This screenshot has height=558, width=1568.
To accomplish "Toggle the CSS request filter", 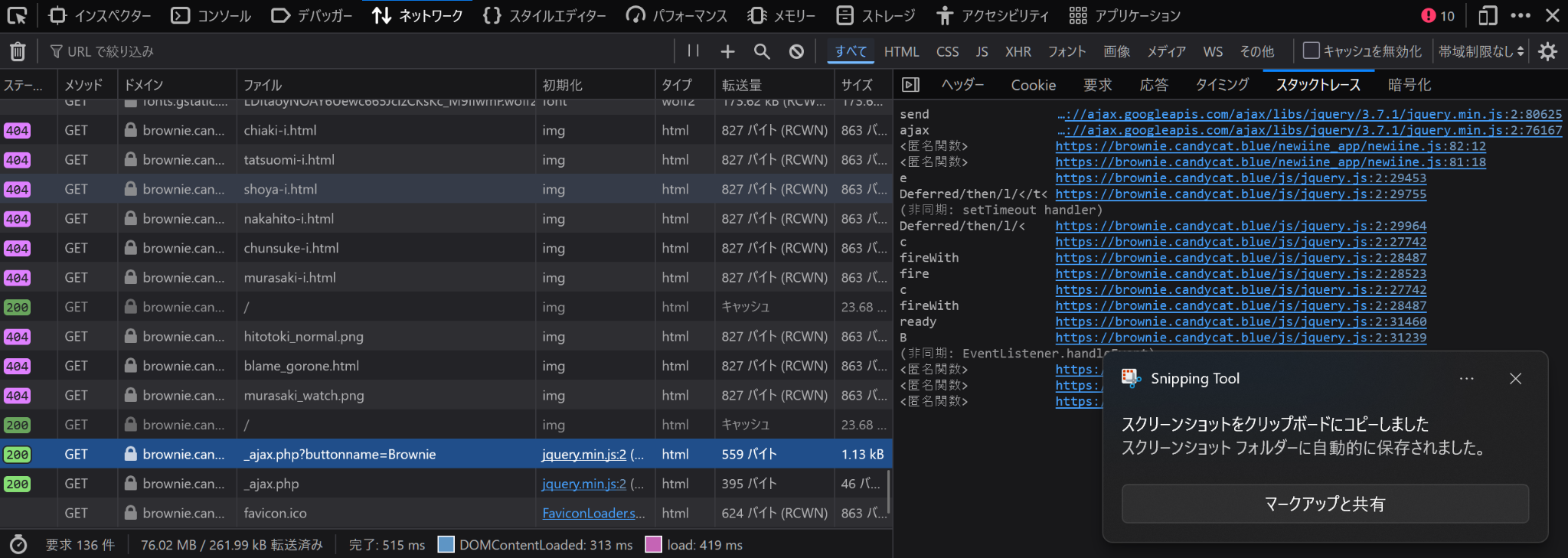I will pos(947,51).
